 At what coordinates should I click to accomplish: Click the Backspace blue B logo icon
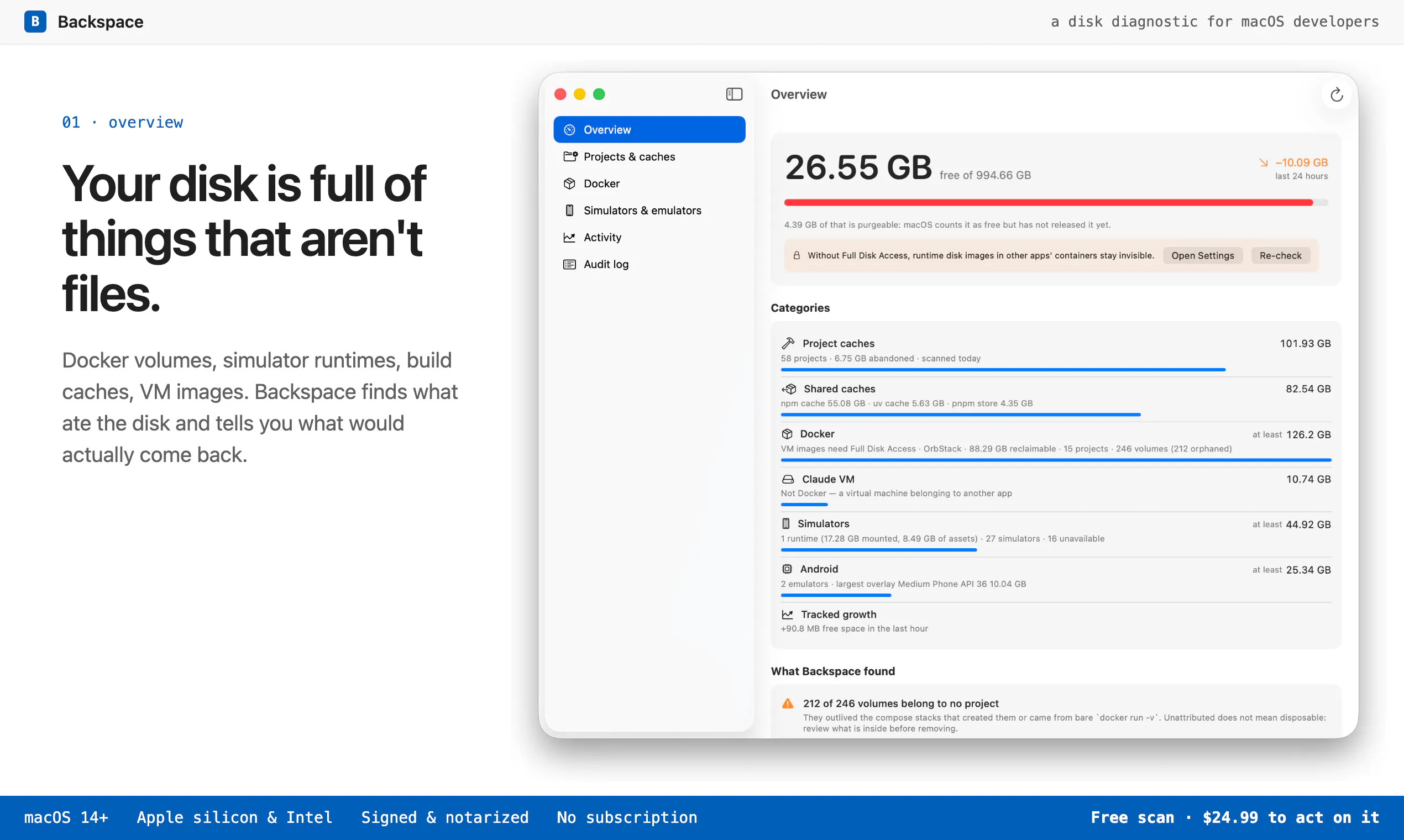tap(35, 22)
